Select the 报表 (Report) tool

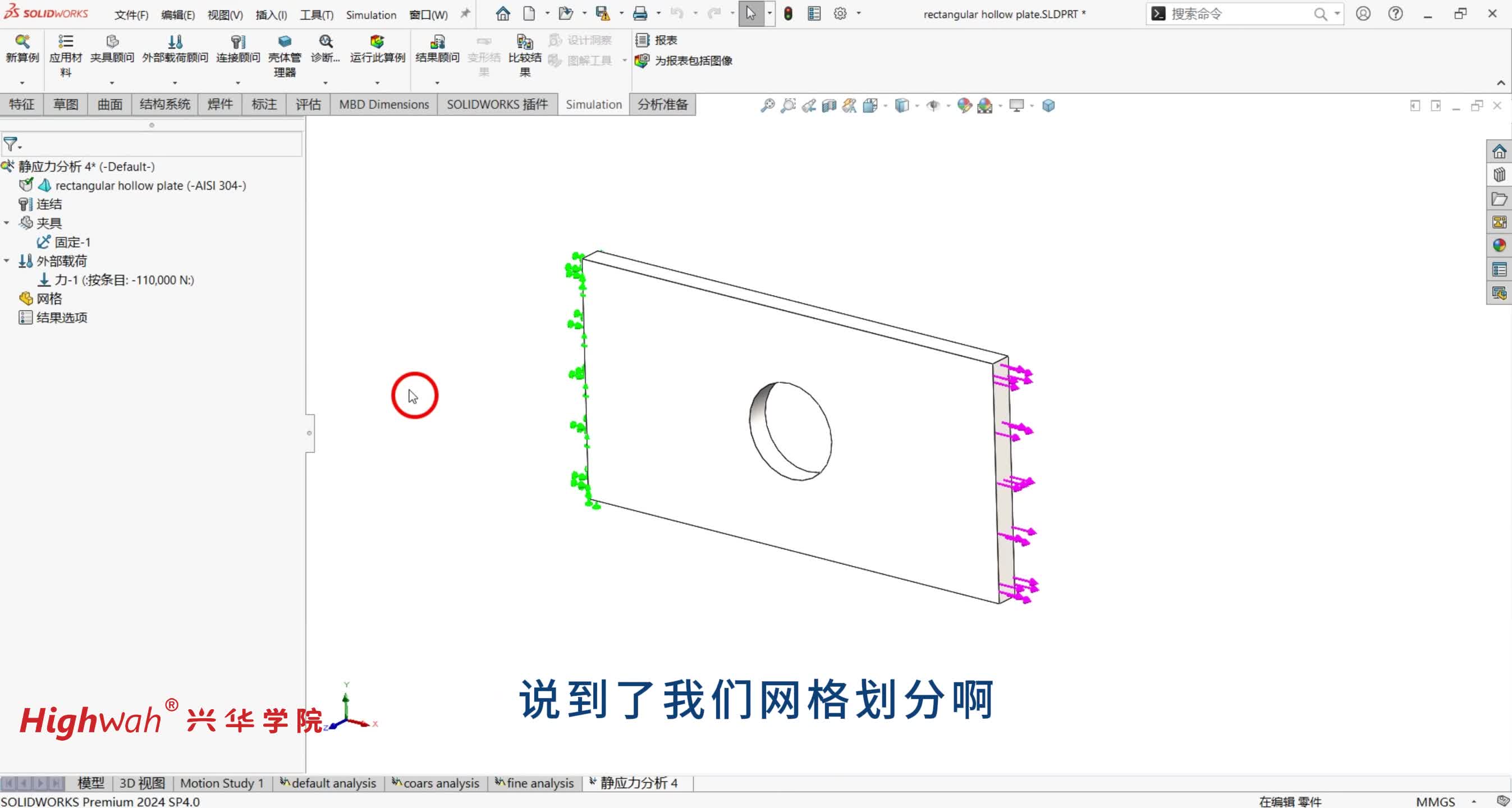pos(656,40)
